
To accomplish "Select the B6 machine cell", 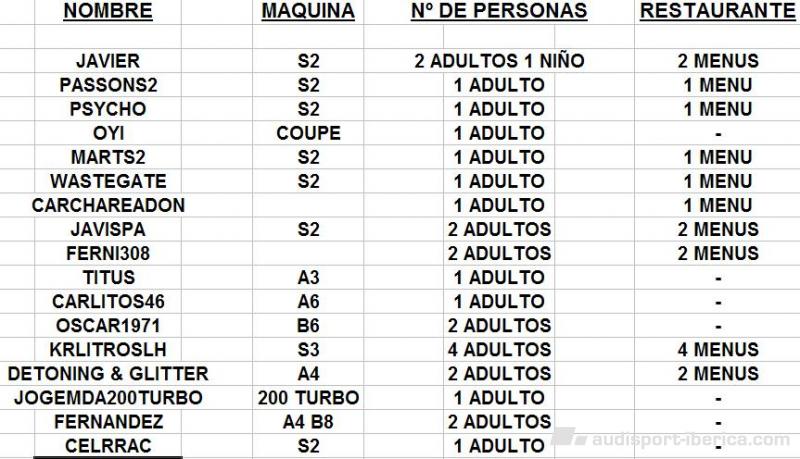I will point(308,325).
